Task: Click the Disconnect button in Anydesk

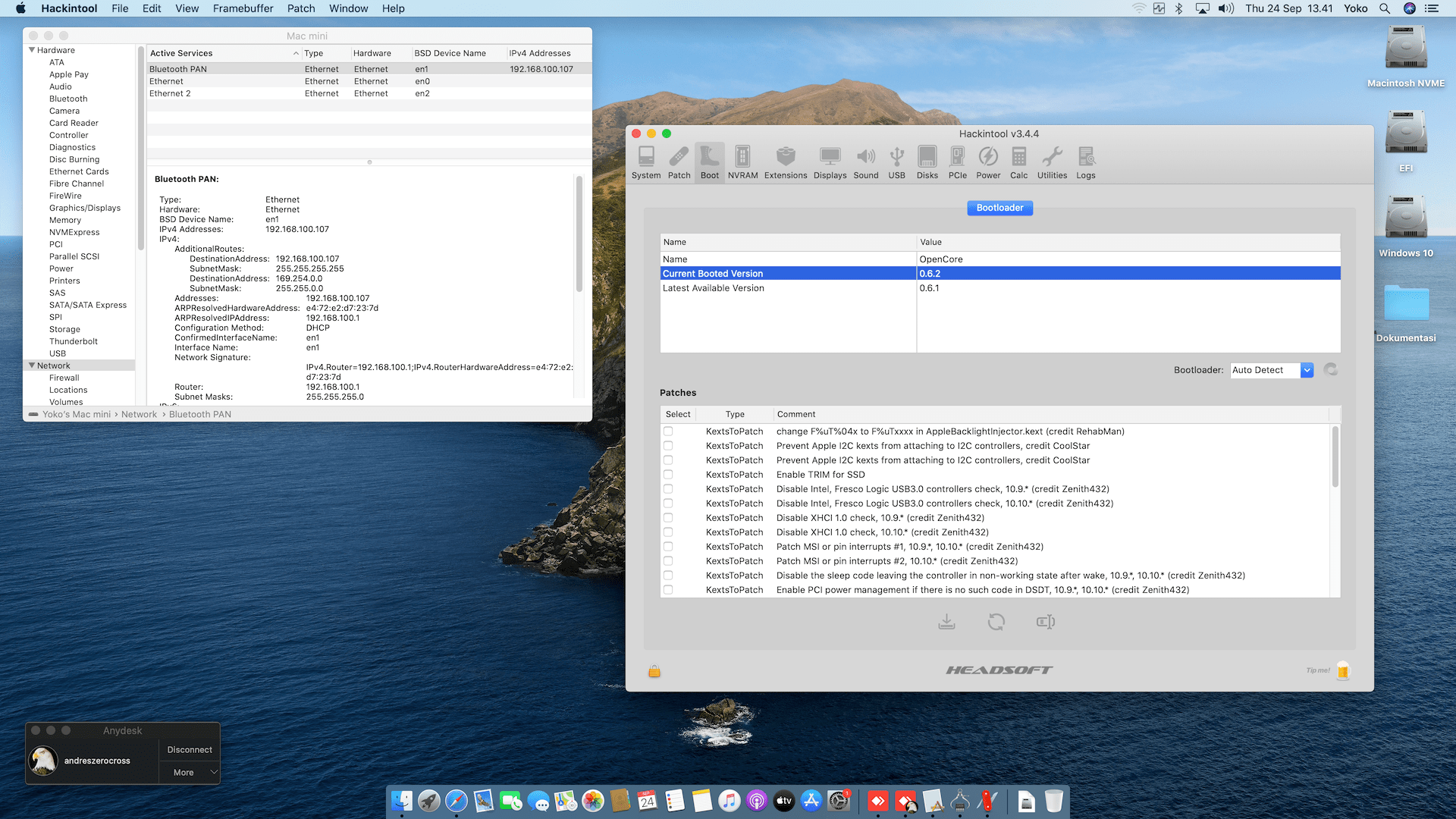Action: pyautogui.click(x=190, y=749)
